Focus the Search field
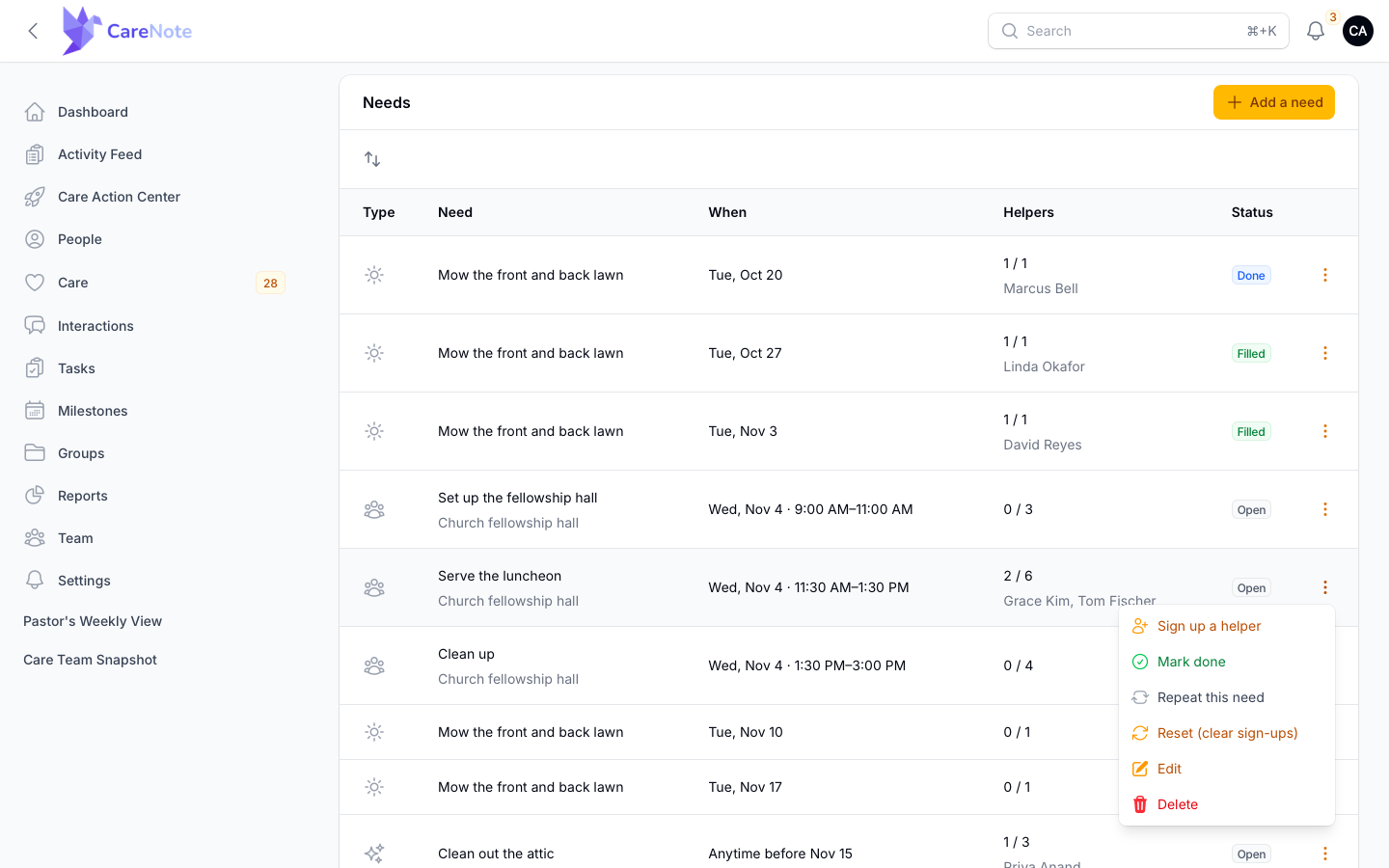The width and height of the screenshot is (1389, 868). click(1138, 31)
